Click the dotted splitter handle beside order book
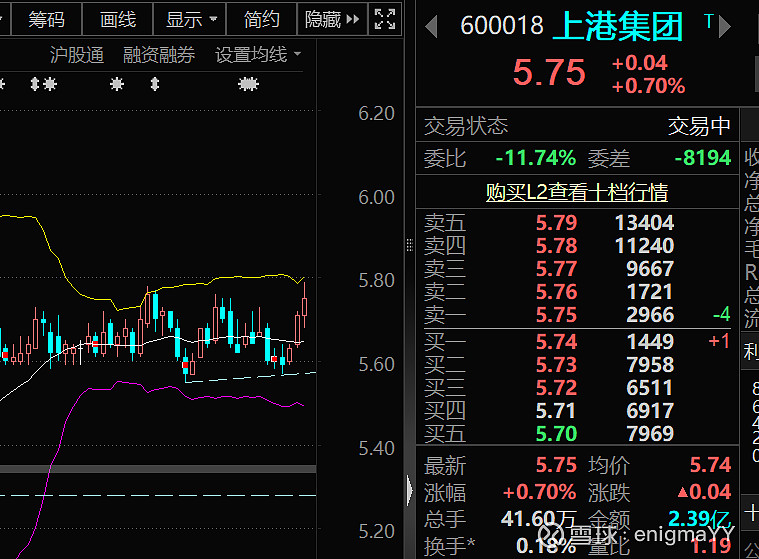Image resolution: width=759 pixels, height=559 pixels. (x=410, y=245)
